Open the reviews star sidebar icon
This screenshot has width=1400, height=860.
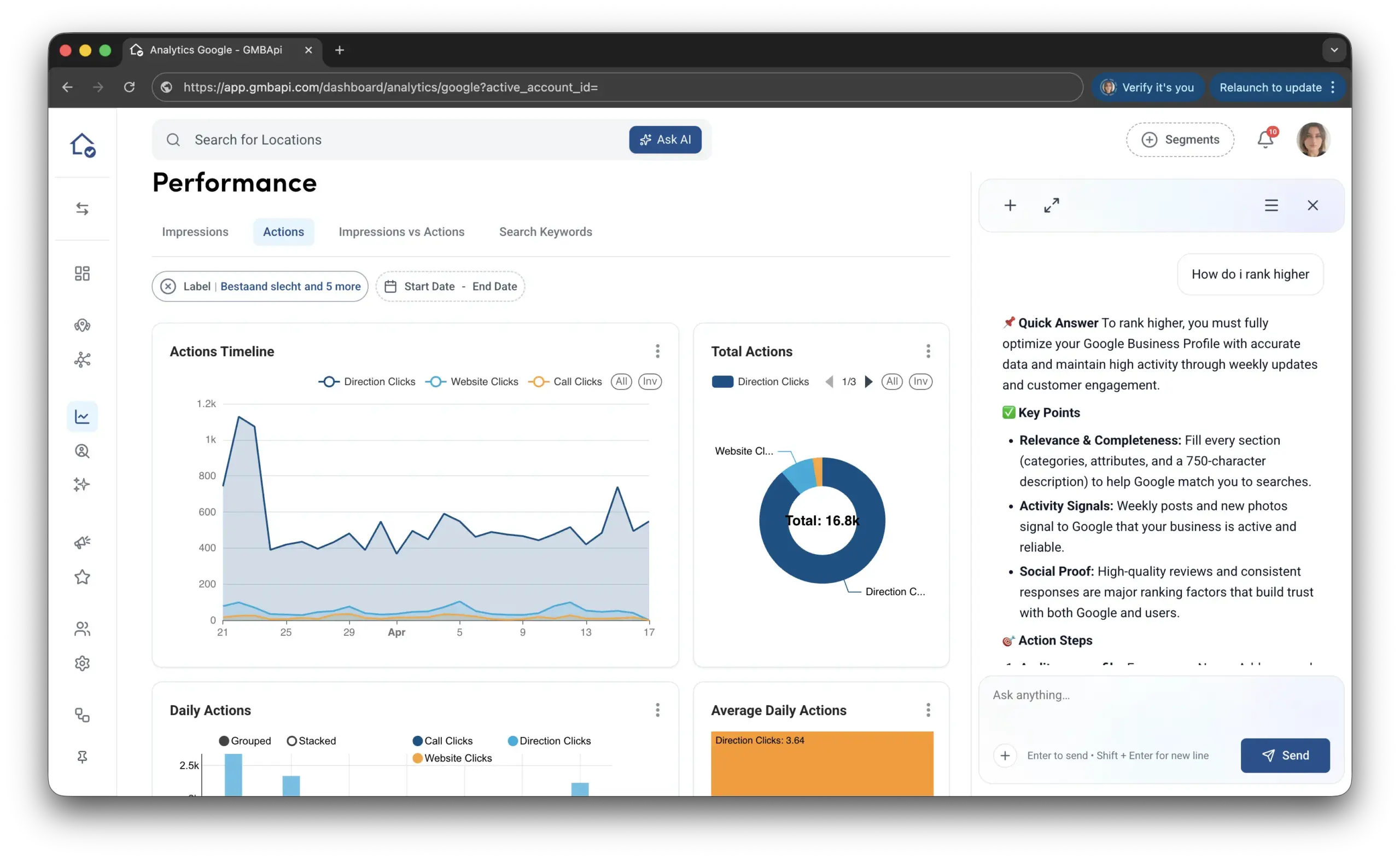pyautogui.click(x=83, y=577)
